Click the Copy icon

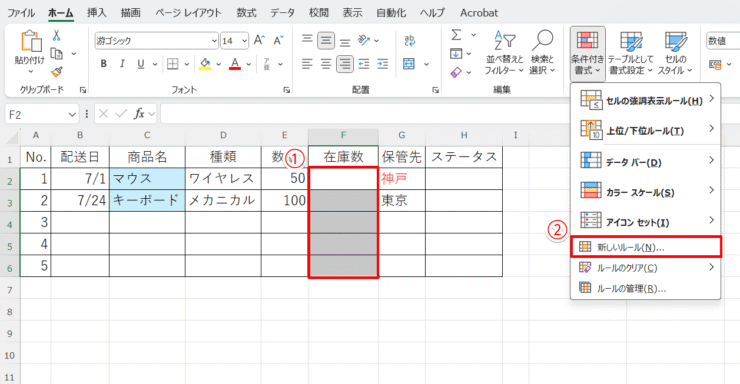[x=57, y=54]
